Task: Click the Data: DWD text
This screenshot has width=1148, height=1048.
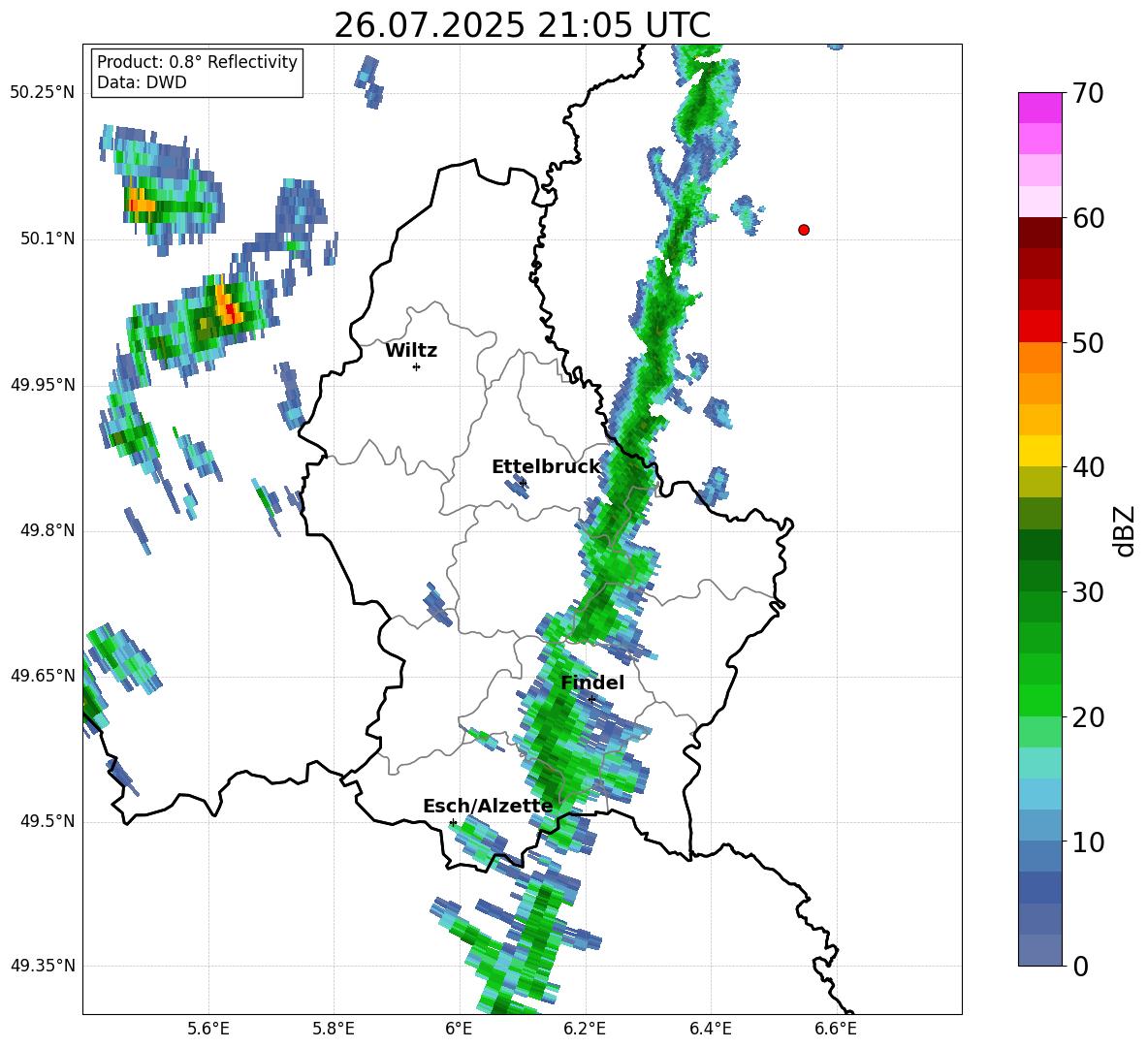Action: click(142, 82)
